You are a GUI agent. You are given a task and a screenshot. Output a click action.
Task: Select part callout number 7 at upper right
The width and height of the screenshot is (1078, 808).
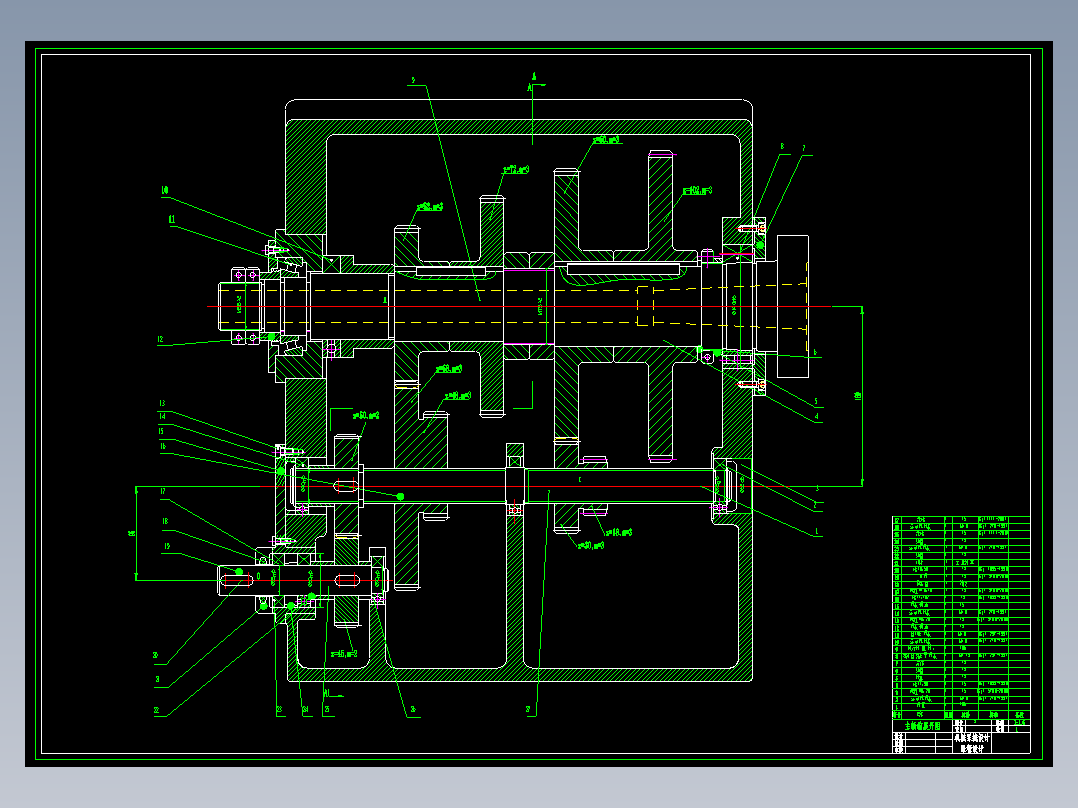coord(803,149)
